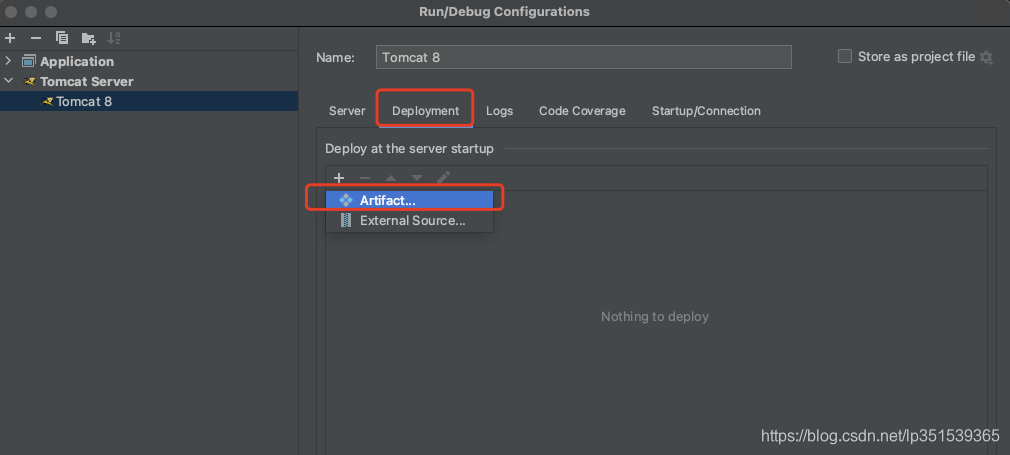1010x455 pixels.
Task: Open Store as project file gear settings
Action: (986, 57)
